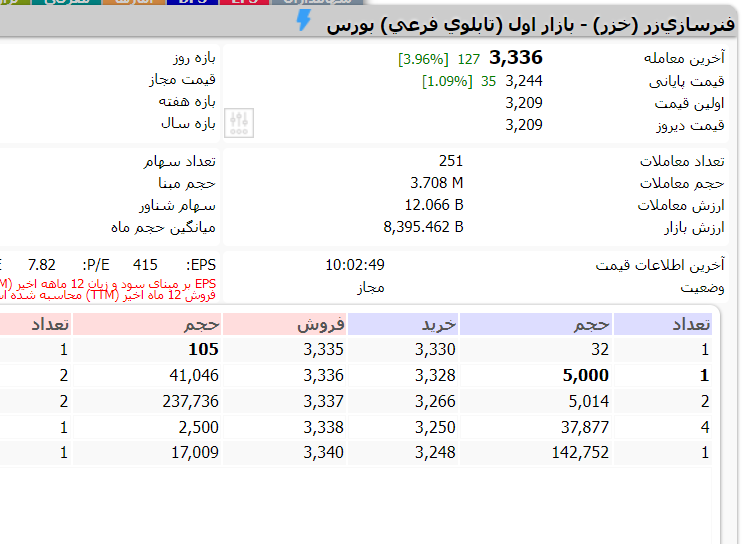This screenshot has width=752, height=544.
Task: Click the تعداد معاملات value 251
Action: click(451, 161)
